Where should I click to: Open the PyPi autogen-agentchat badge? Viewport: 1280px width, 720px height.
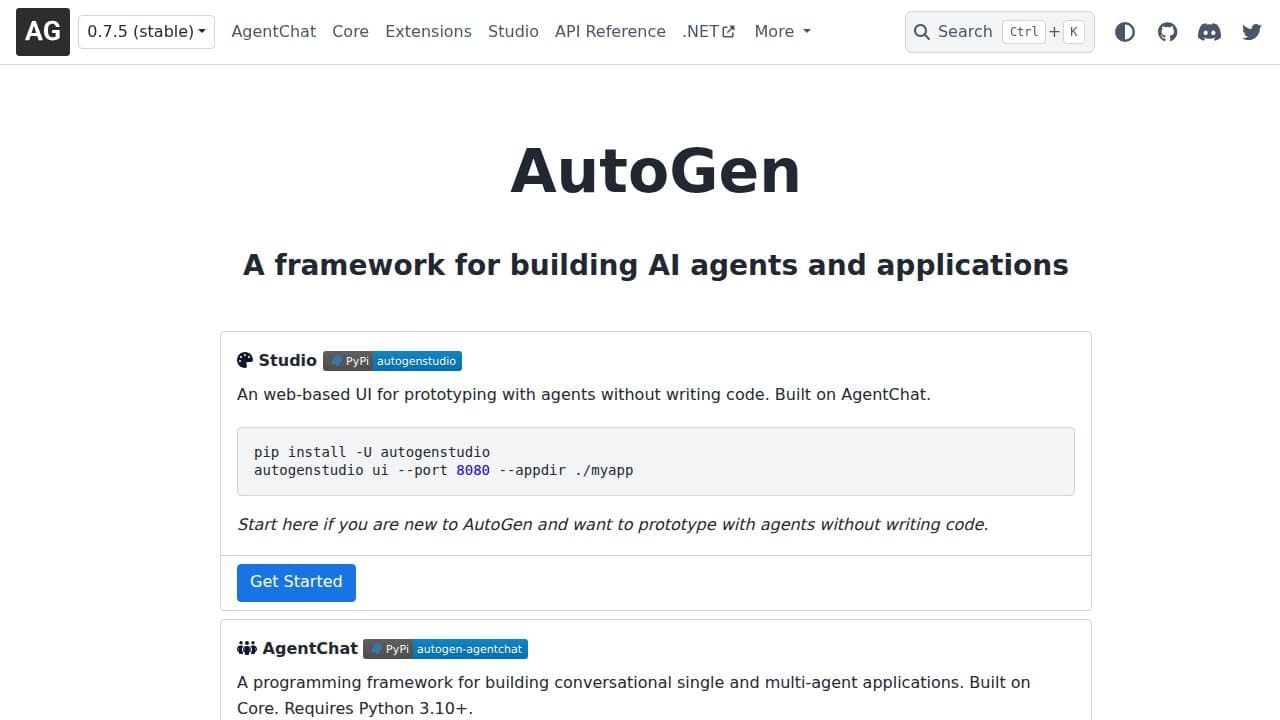pyautogui.click(x=445, y=649)
